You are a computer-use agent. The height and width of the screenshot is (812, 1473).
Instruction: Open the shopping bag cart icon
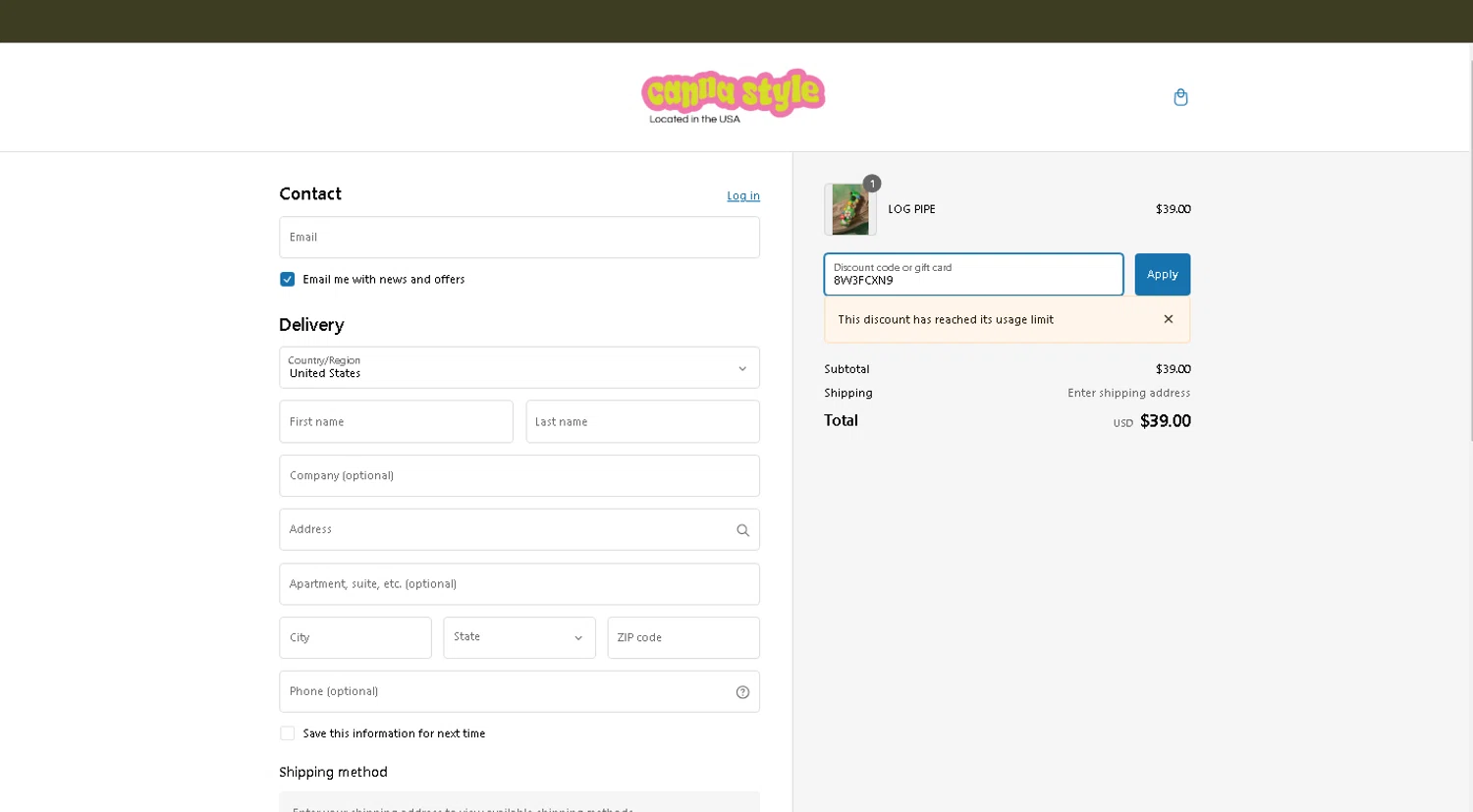1180,97
